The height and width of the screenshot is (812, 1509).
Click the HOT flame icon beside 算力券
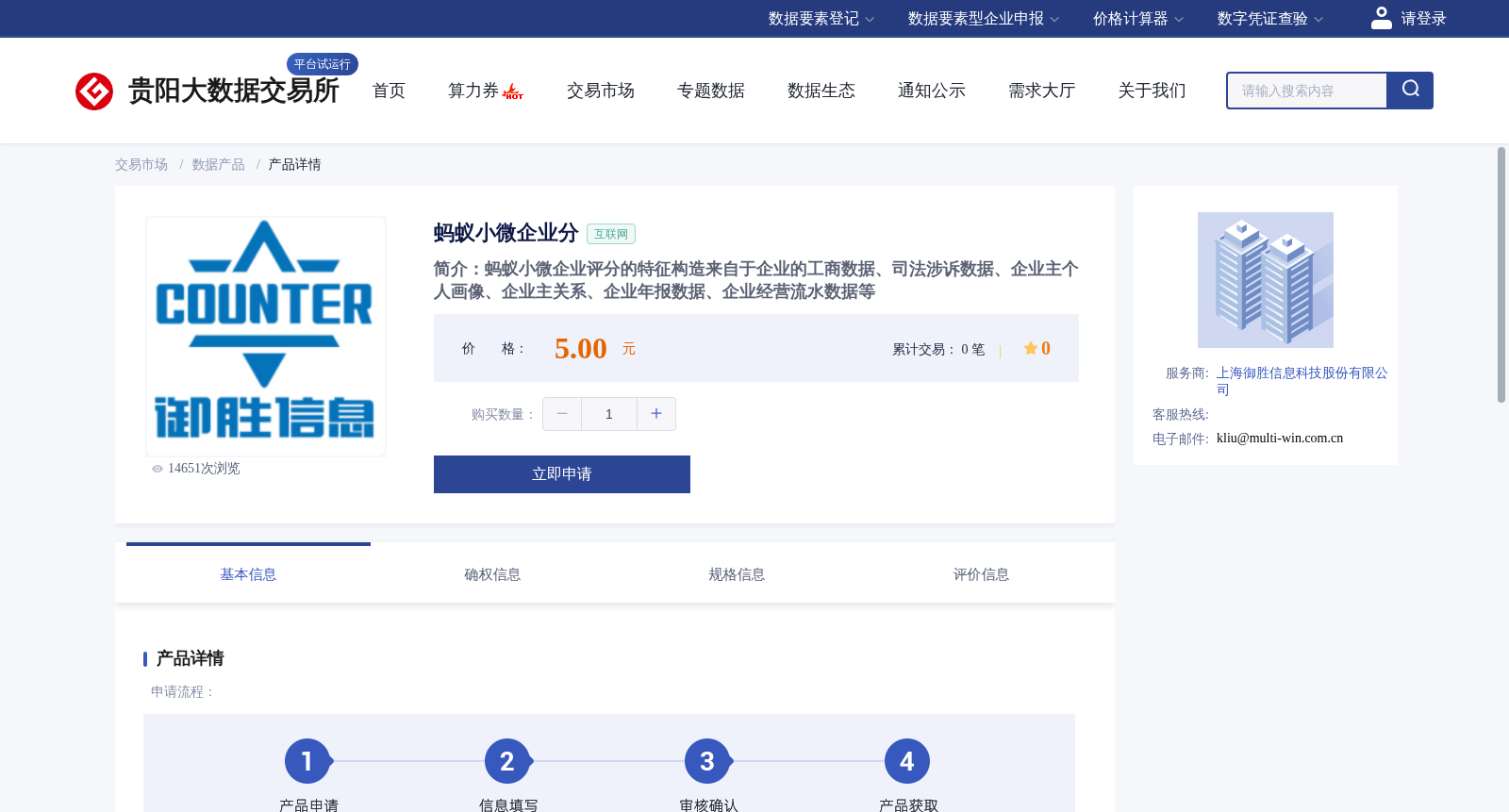(x=513, y=91)
